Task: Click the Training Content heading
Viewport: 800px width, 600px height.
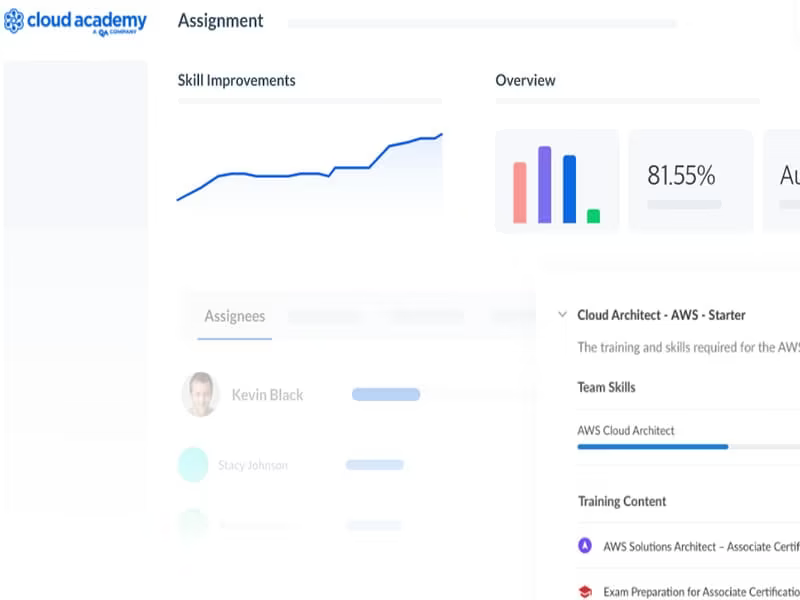Action: coord(622,502)
